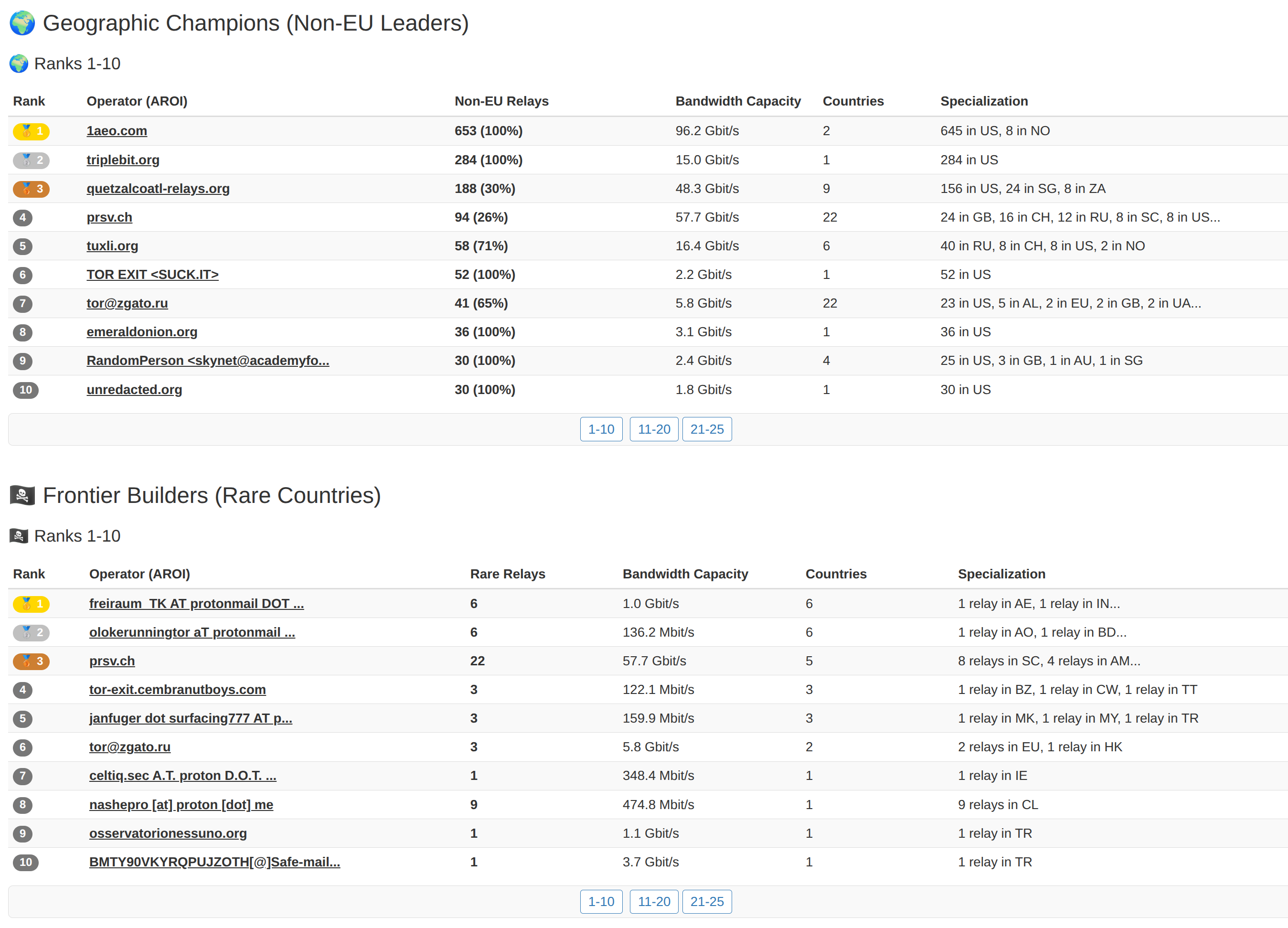Viewport: 1288px width, 928px height.
Task: Click the globe icon beside Geographic Champions heading
Action: coord(22,23)
